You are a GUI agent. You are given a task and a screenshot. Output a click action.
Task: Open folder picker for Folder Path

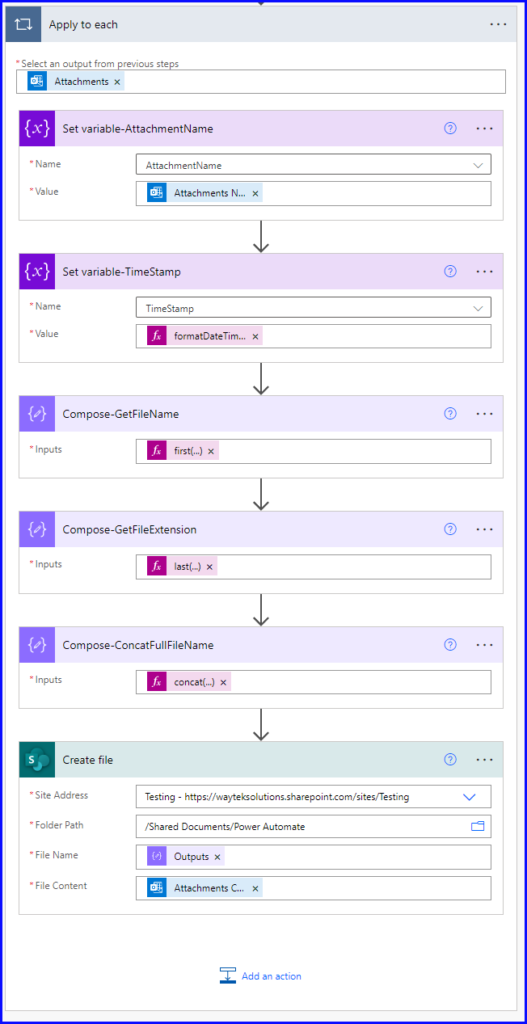(x=477, y=826)
